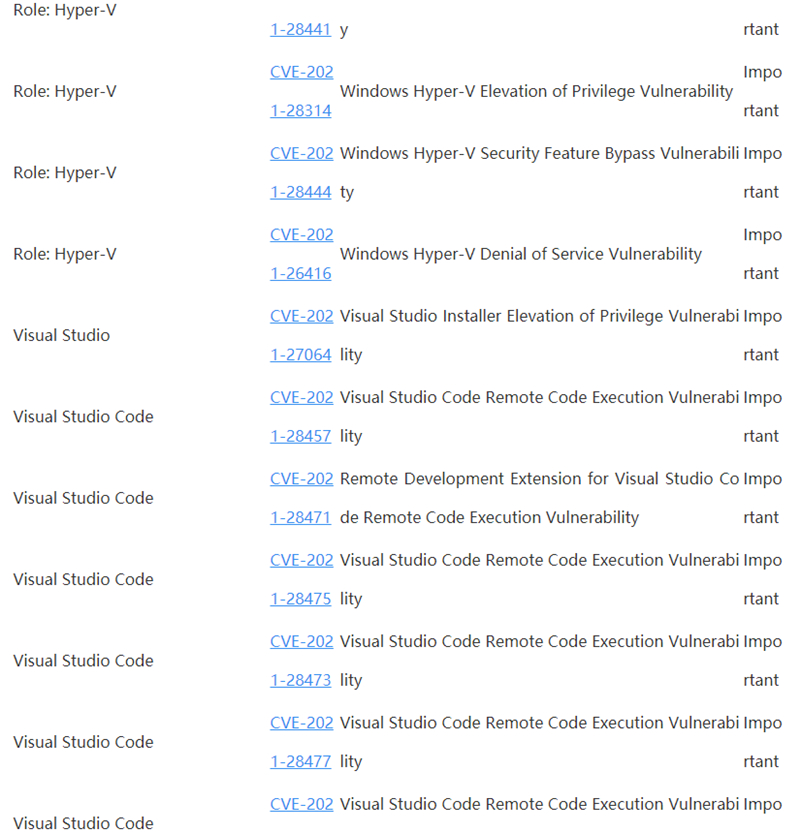Select the Visual Studio Code tag beside Remote Development Extension
The width and height of the screenshot is (800, 832).
click(x=83, y=498)
